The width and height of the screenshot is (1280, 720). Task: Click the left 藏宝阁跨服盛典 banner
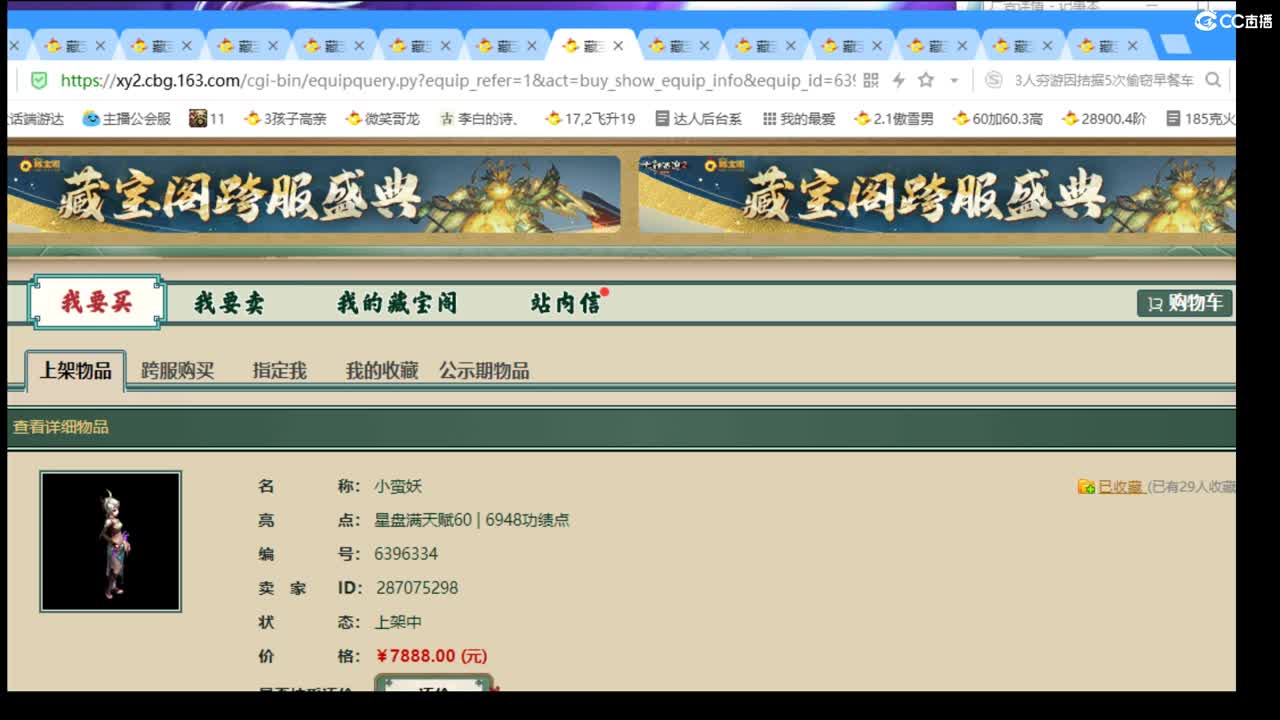pos(314,194)
